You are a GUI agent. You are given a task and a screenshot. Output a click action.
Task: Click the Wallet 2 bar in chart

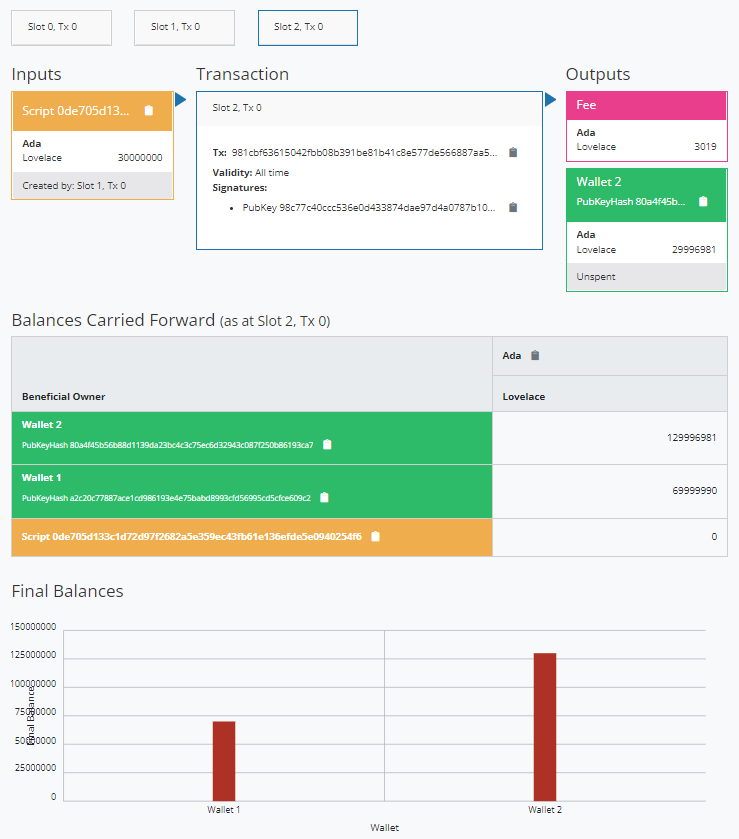(x=545, y=726)
